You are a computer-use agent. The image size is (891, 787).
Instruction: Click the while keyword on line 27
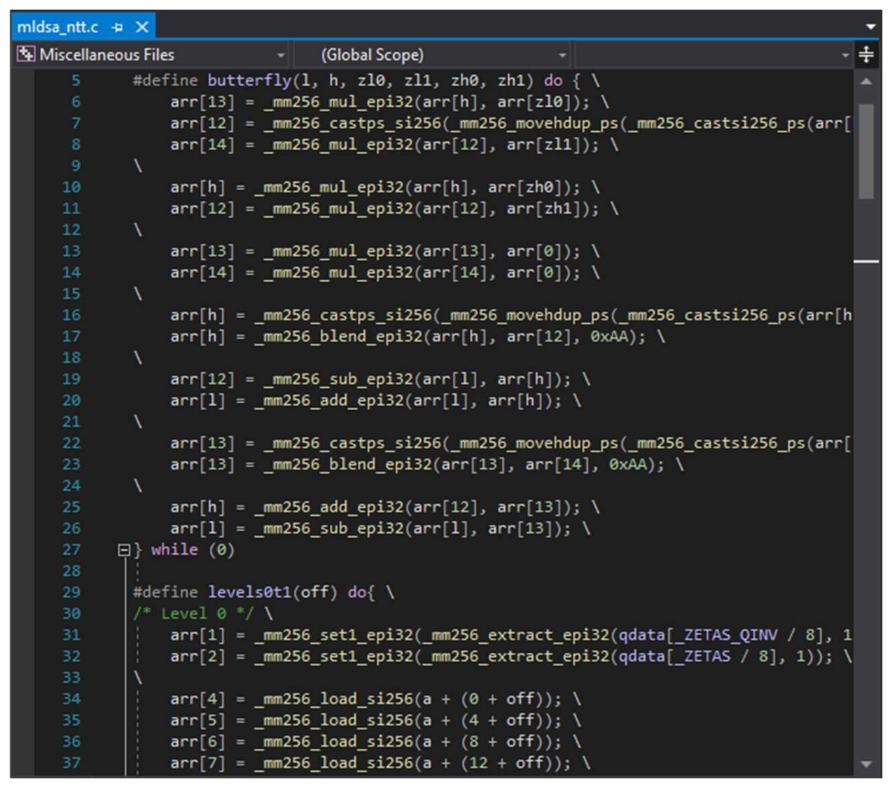click(174, 549)
